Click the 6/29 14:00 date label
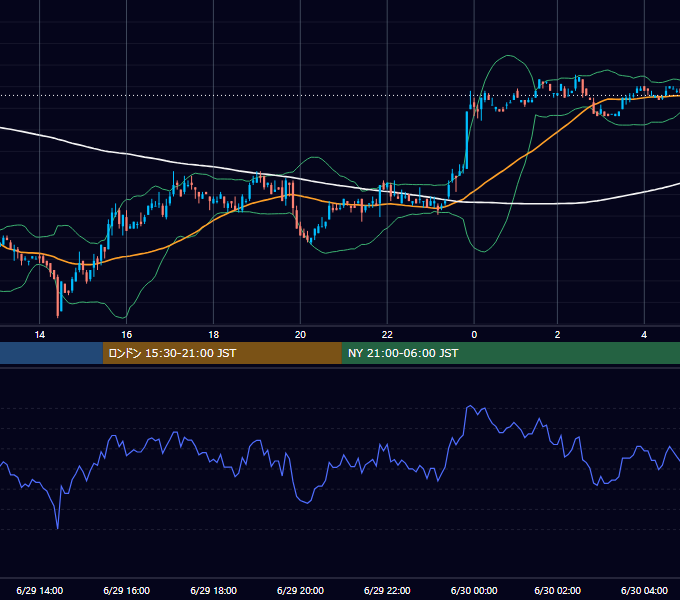The width and height of the screenshot is (680, 600). 39,590
